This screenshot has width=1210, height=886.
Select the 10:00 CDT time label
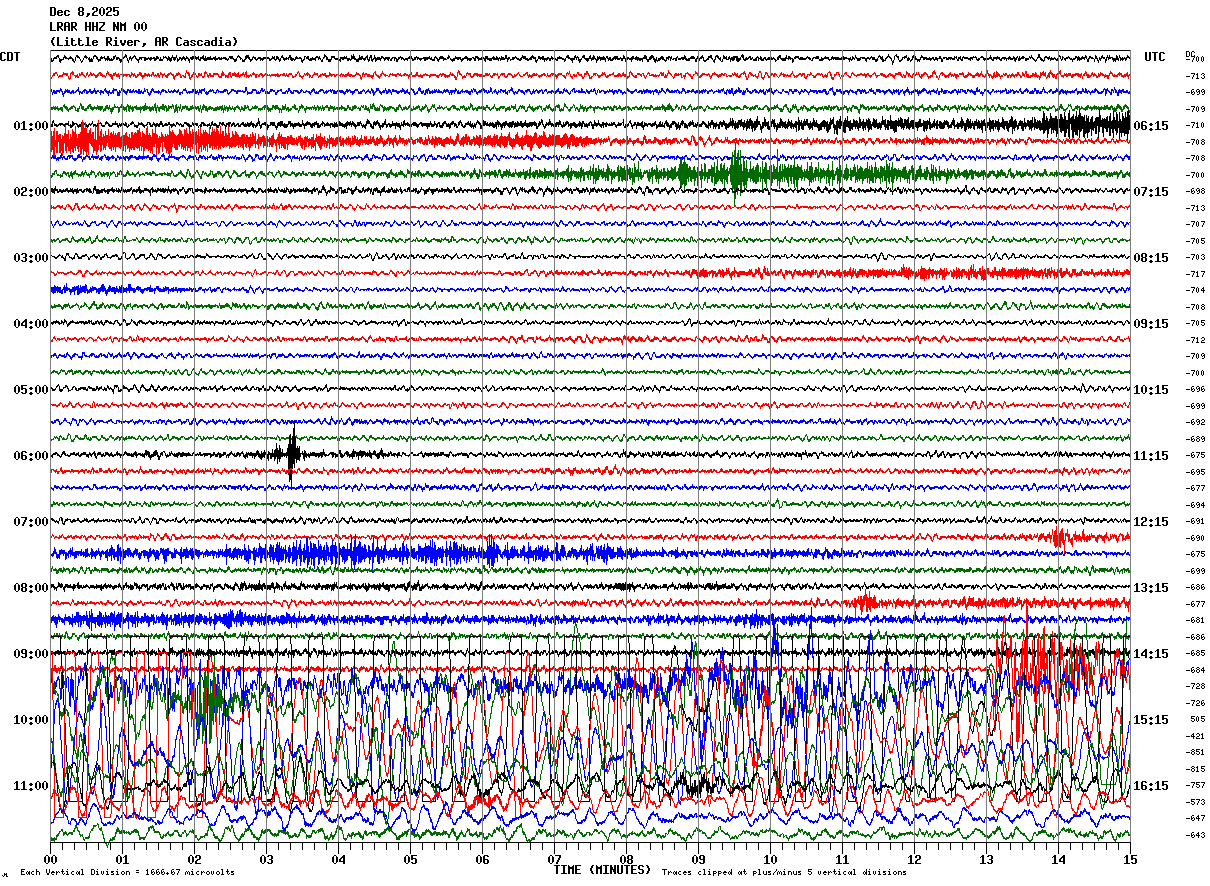click(x=30, y=720)
